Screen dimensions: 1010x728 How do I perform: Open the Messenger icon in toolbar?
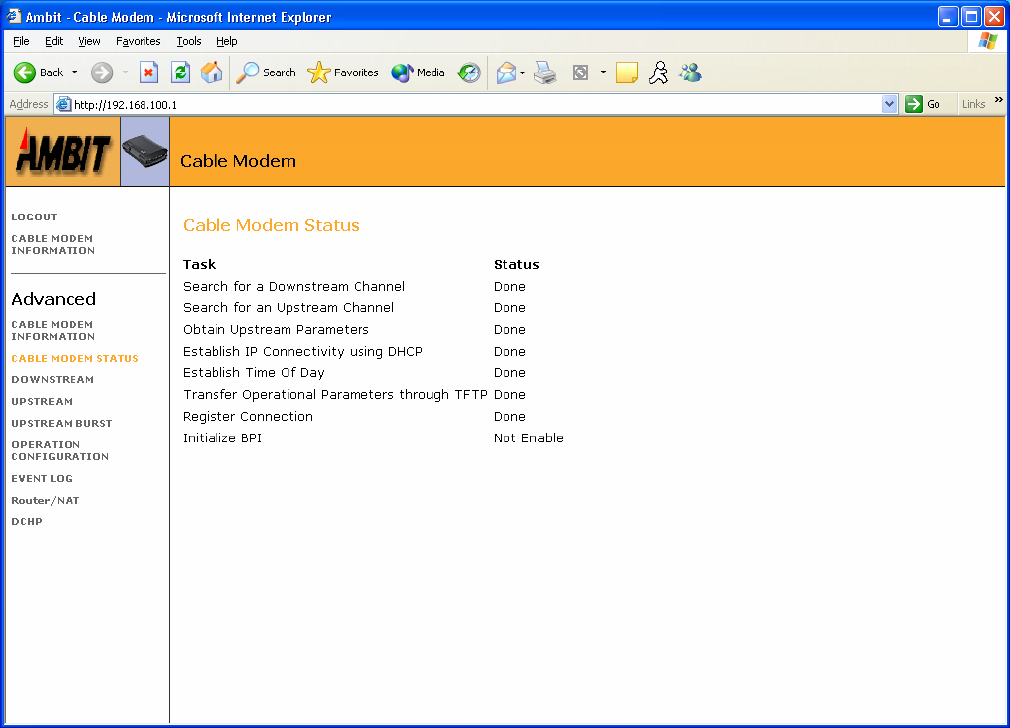690,72
